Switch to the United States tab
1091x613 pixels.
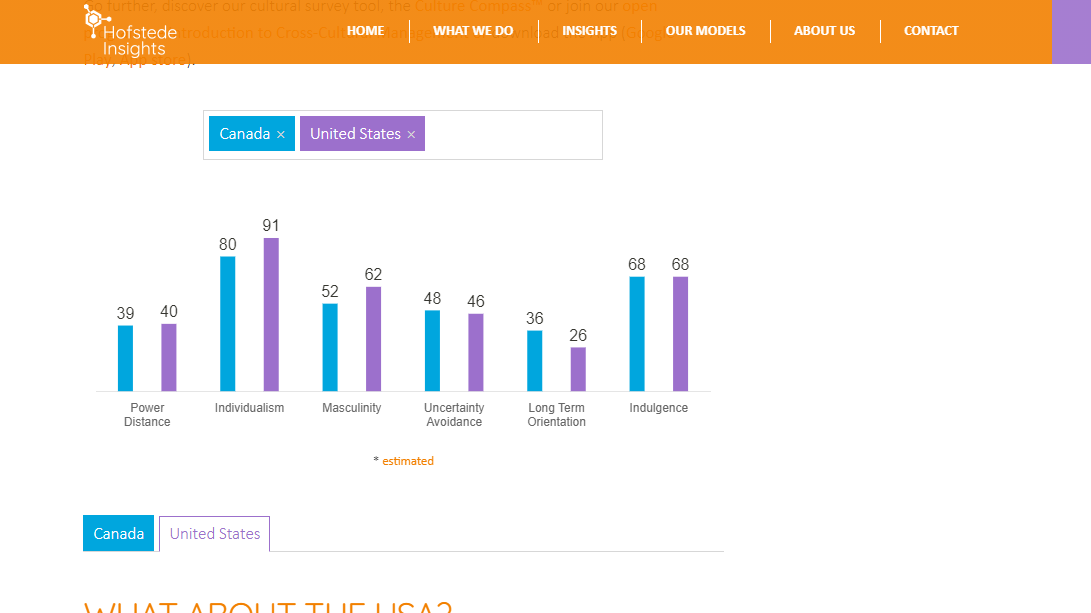click(214, 533)
